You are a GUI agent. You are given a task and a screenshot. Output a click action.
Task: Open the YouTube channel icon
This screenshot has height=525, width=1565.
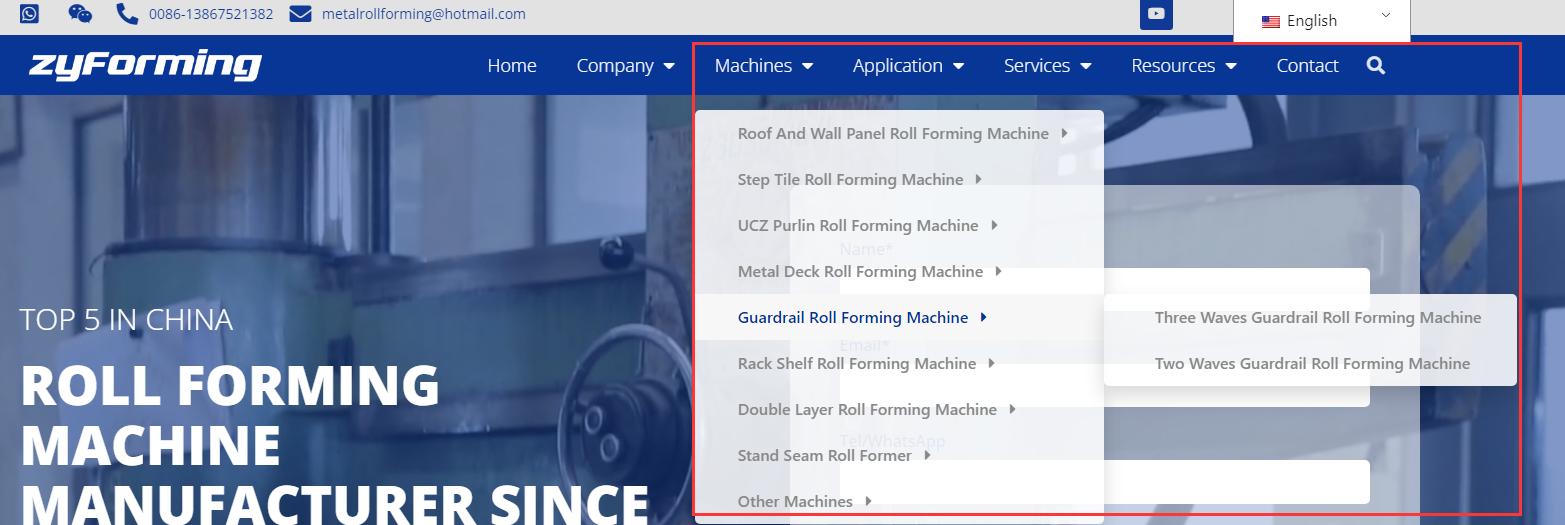click(x=1156, y=14)
